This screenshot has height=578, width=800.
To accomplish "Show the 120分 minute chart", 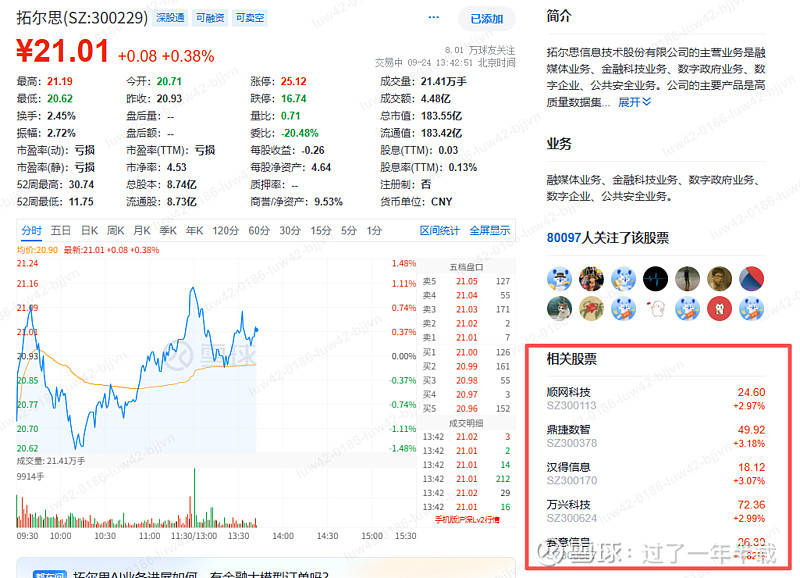I will point(226,231).
